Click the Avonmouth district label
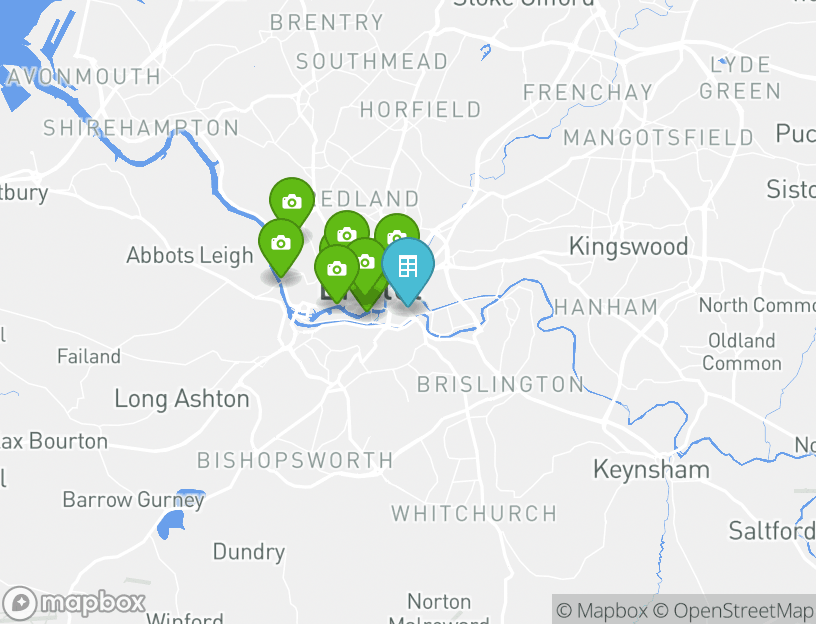This screenshot has height=624, width=816. coord(83,77)
